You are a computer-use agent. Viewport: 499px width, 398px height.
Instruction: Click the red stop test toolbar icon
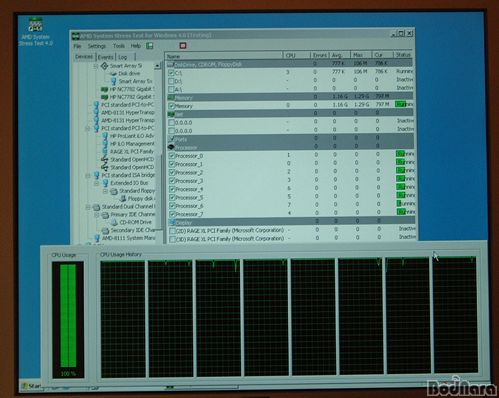coord(183,46)
